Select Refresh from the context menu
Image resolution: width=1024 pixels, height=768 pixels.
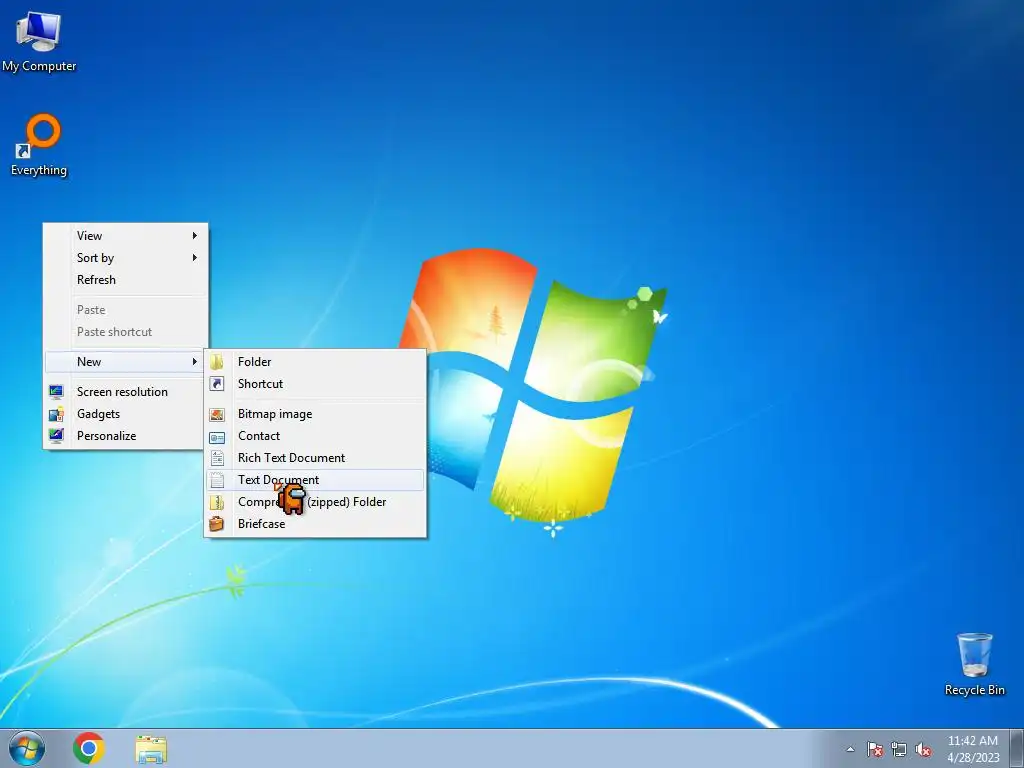pos(125,280)
